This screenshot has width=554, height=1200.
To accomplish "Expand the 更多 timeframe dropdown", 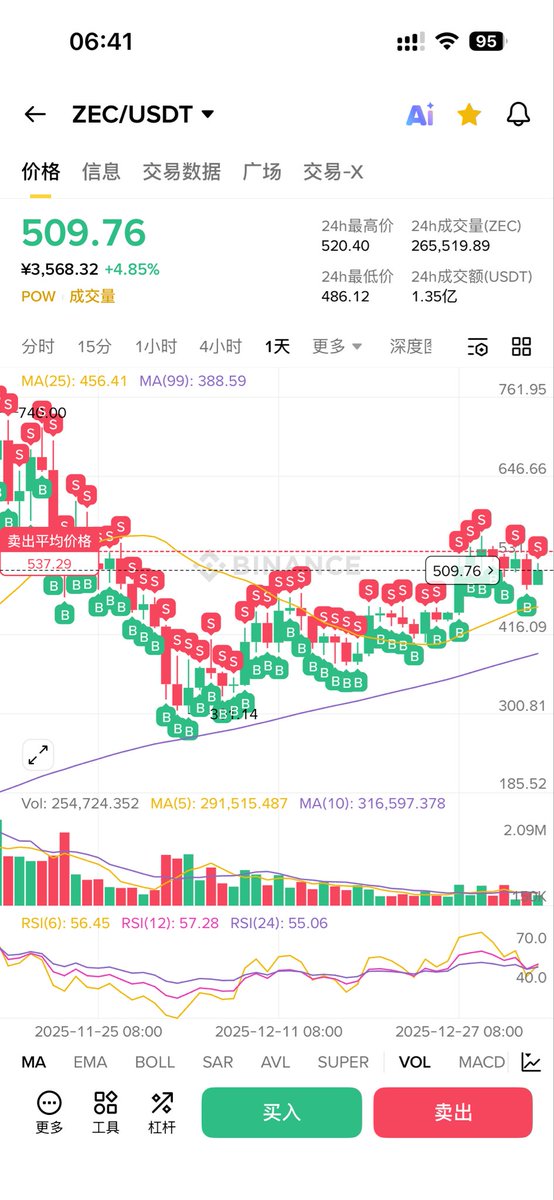I will click(x=337, y=347).
